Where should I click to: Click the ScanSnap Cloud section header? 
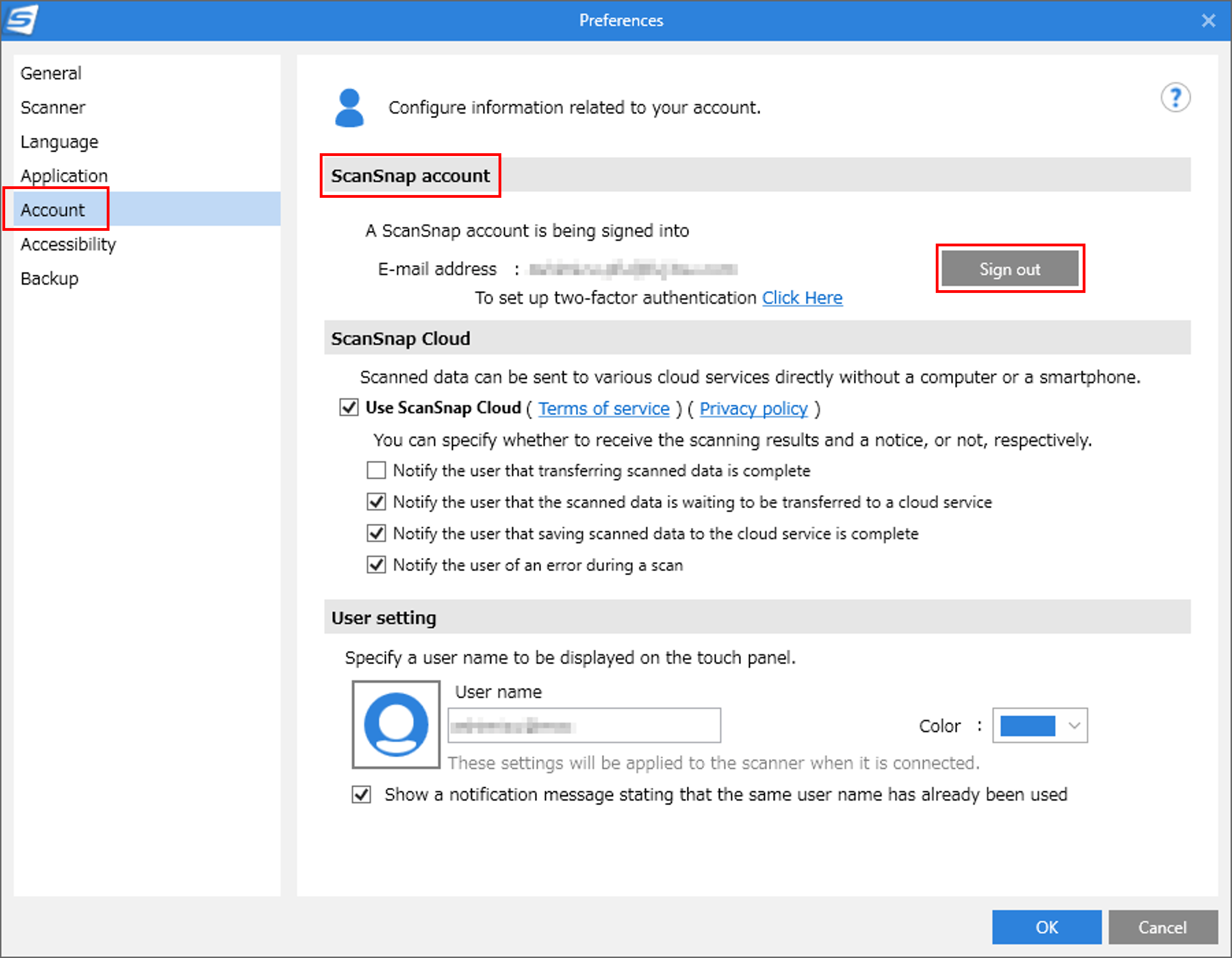pyautogui.click(x=757, y=337)
